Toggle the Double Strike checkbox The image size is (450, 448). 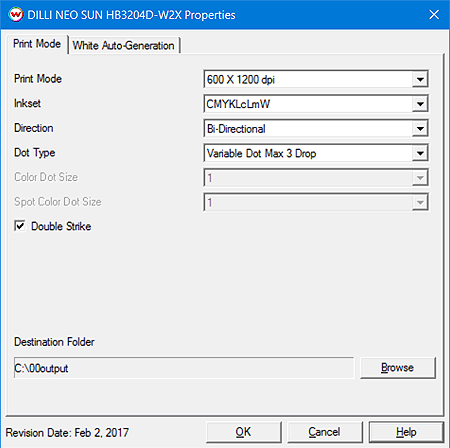pos(20,226)
